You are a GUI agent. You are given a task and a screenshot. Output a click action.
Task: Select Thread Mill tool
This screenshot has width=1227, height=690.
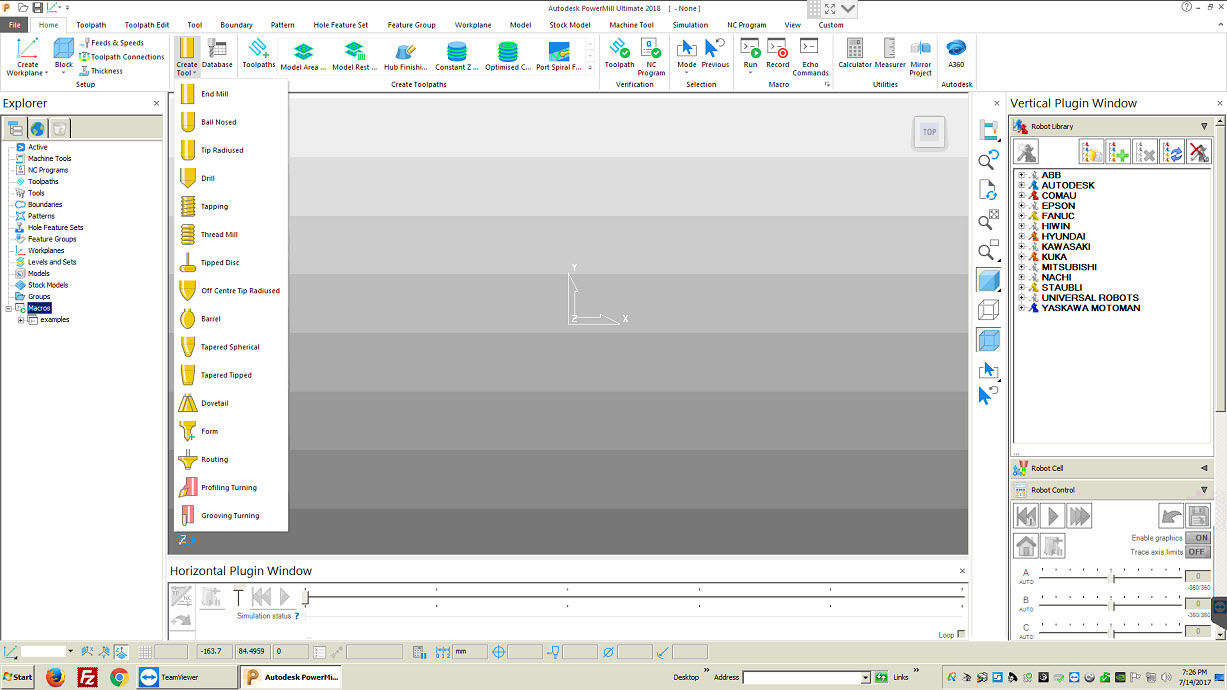[x=230, y=235]
